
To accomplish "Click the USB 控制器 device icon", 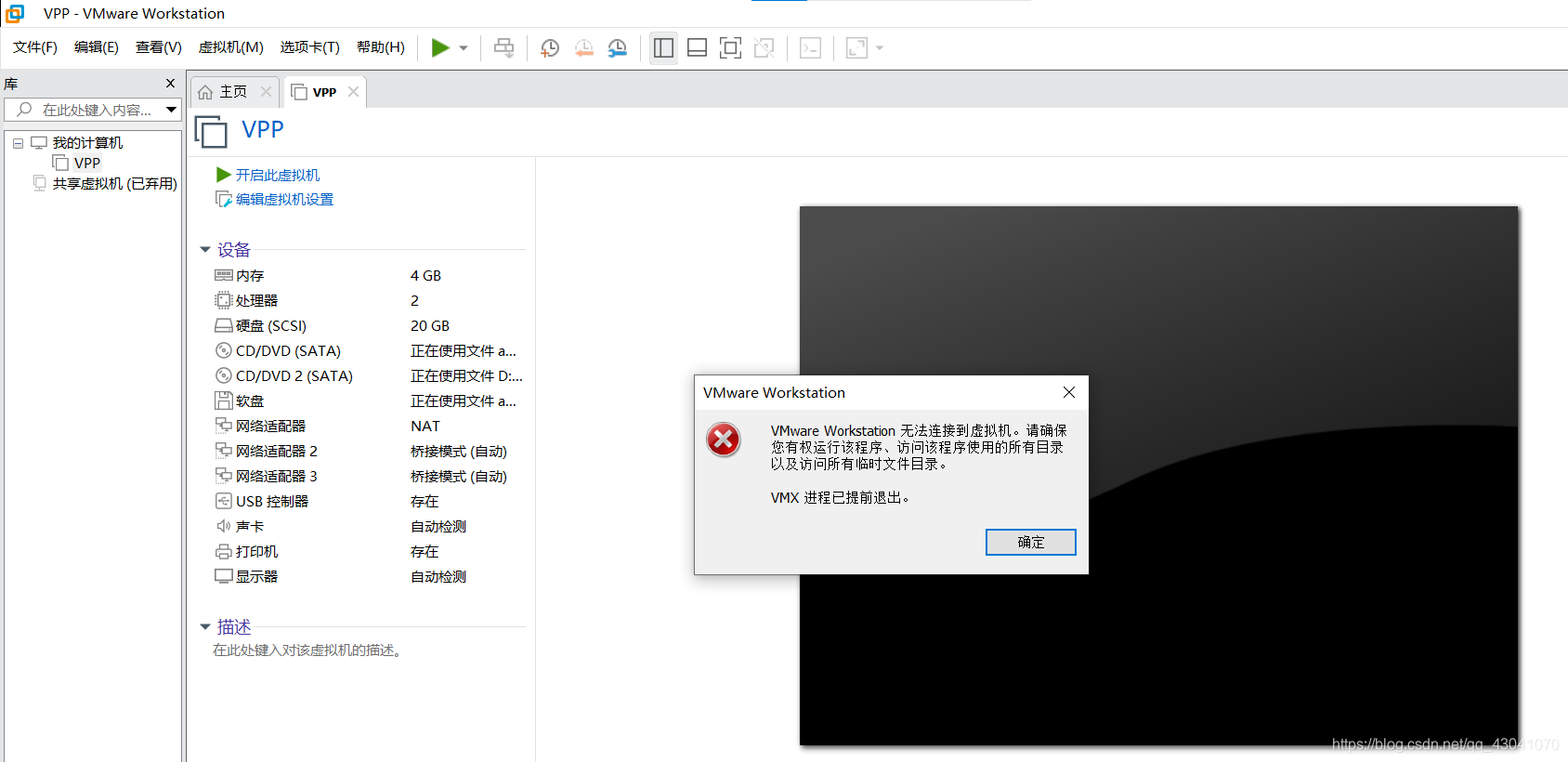I will pos(224,501).
